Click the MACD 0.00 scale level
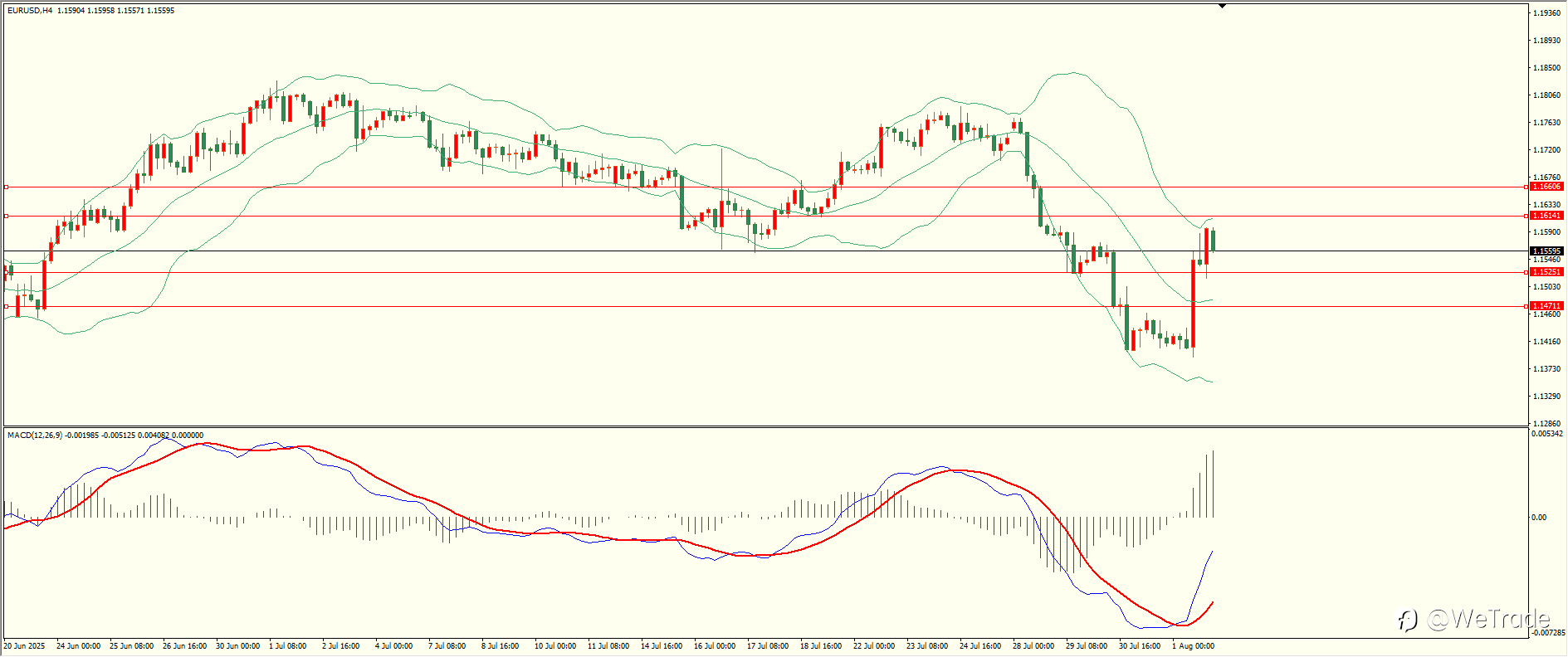The image size is (1568, 657). point(1539,518)
